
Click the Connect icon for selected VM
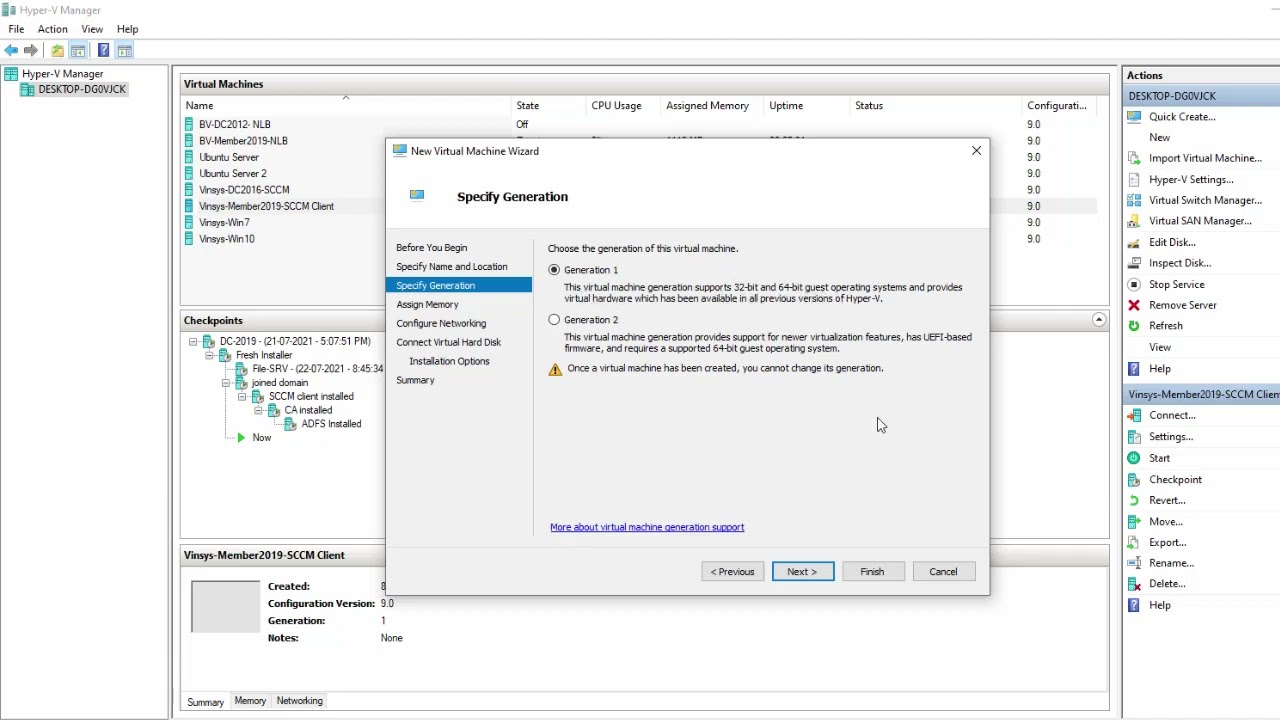1134,415
